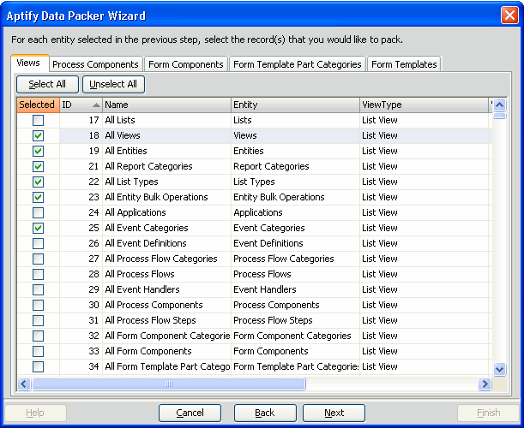Viewport: 528px width, 443px height.
Task: Check the All Lists row checkbox
Action: point(38,120)
